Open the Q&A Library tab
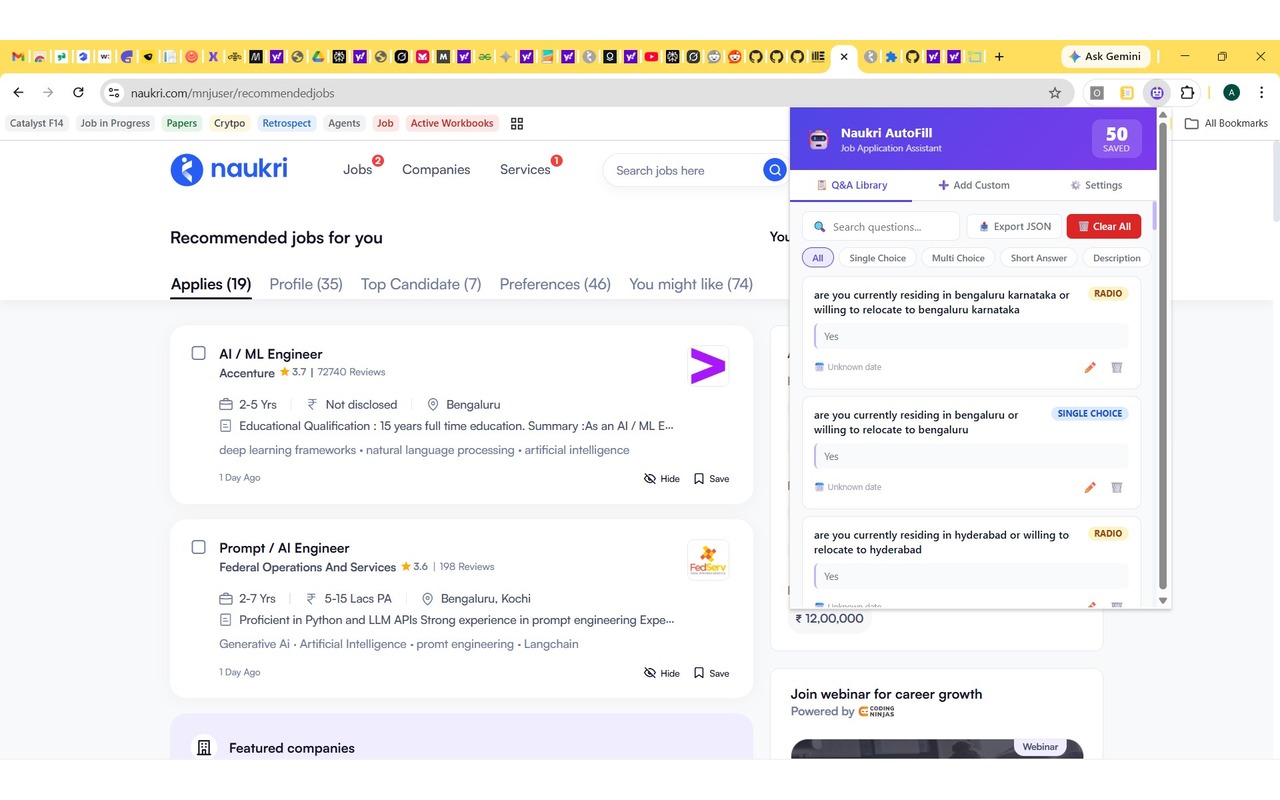The width and height of the screenshot is (1280, 800). coord(851,185)
